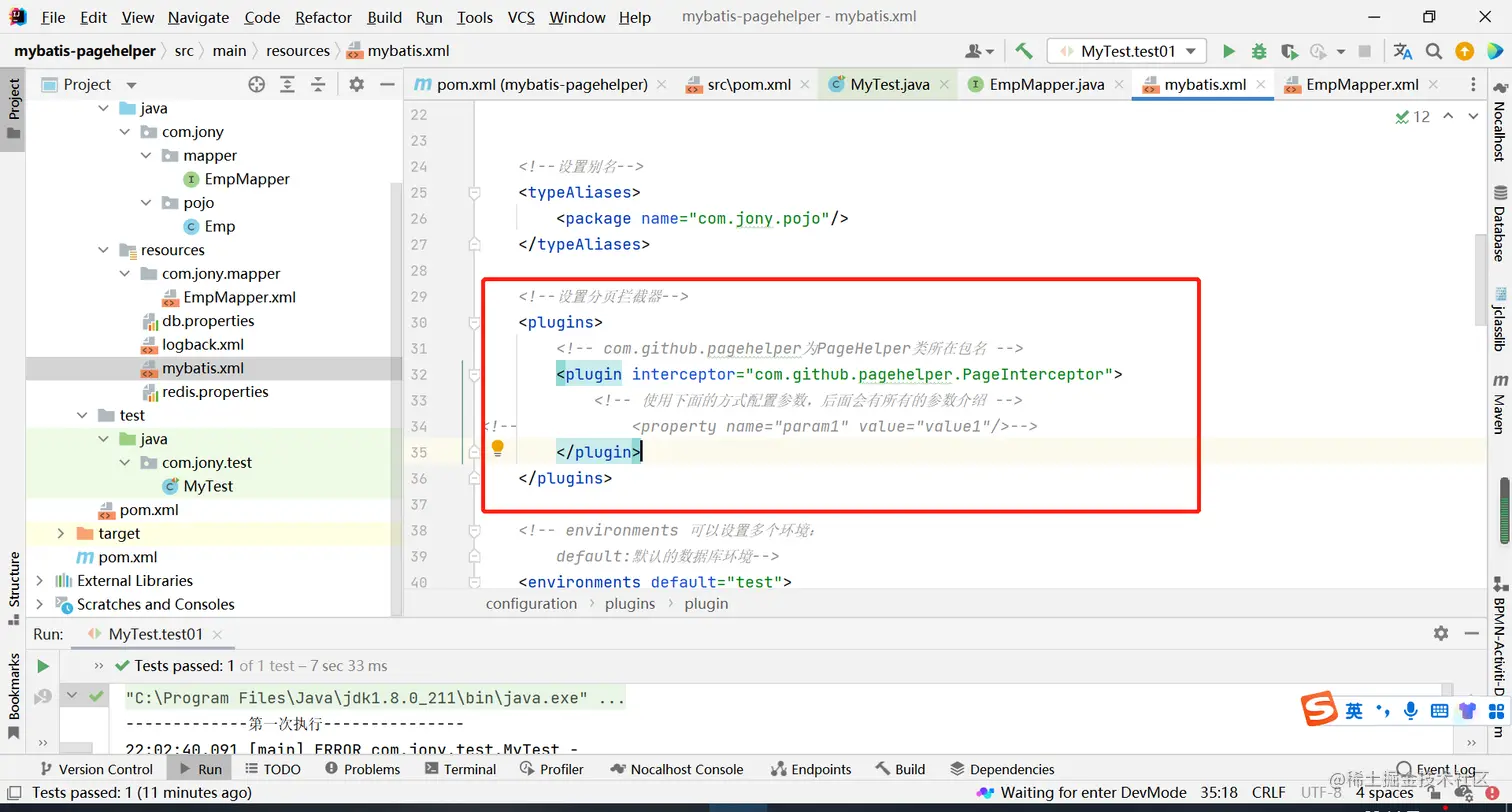Rerun tests with green arrow in Run panel
This screenshot has height=812, width=1512.
43,666
